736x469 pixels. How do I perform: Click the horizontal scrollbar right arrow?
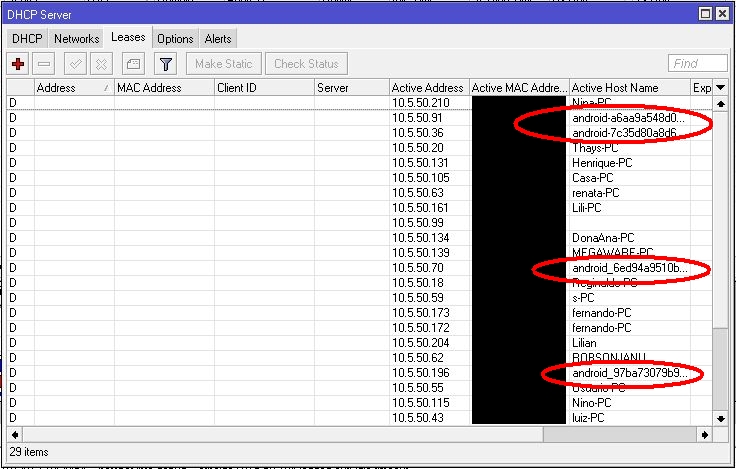[x=705, y=435]
